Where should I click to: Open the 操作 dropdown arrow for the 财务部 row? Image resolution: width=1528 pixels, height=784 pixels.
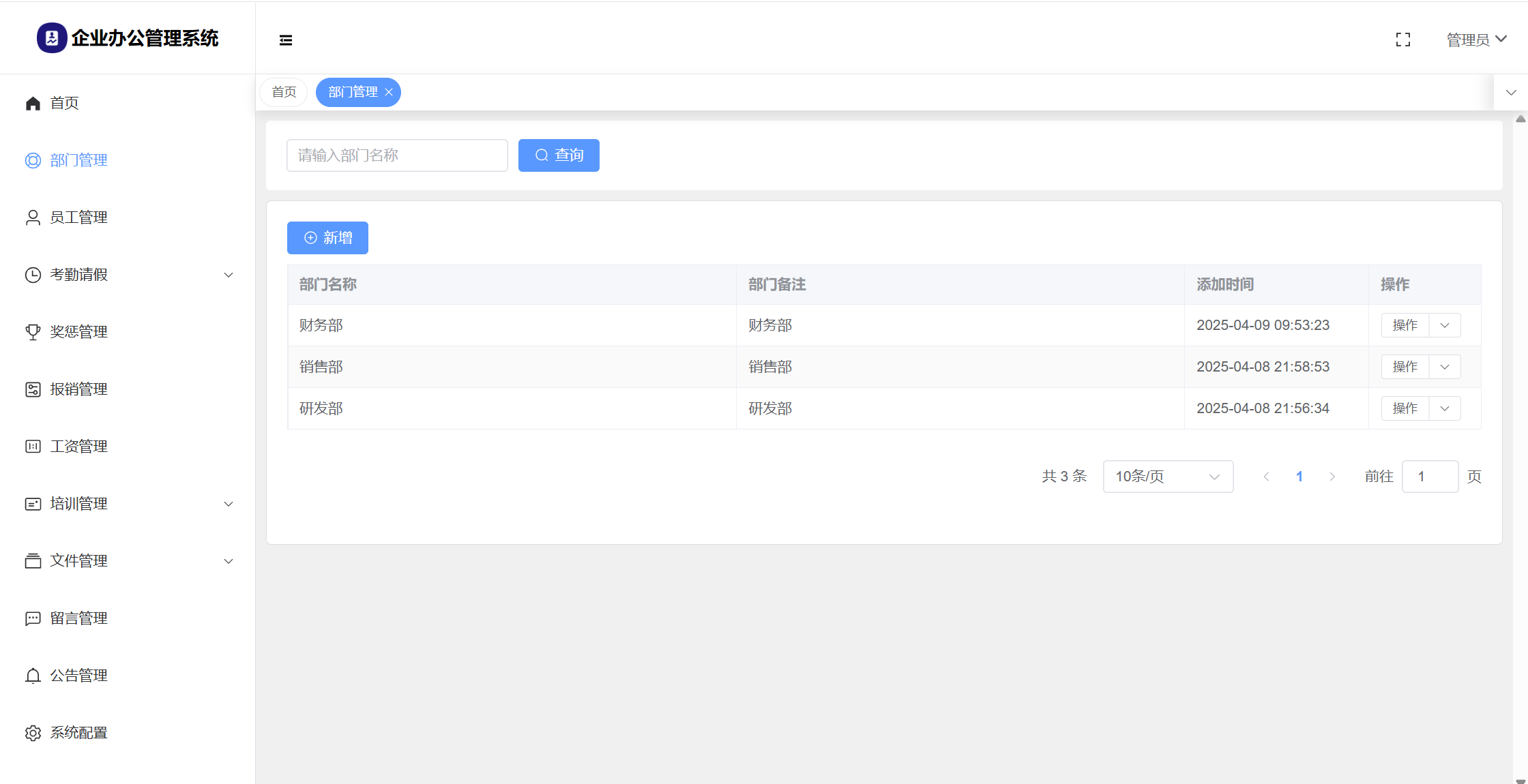tap(1445, 325)
